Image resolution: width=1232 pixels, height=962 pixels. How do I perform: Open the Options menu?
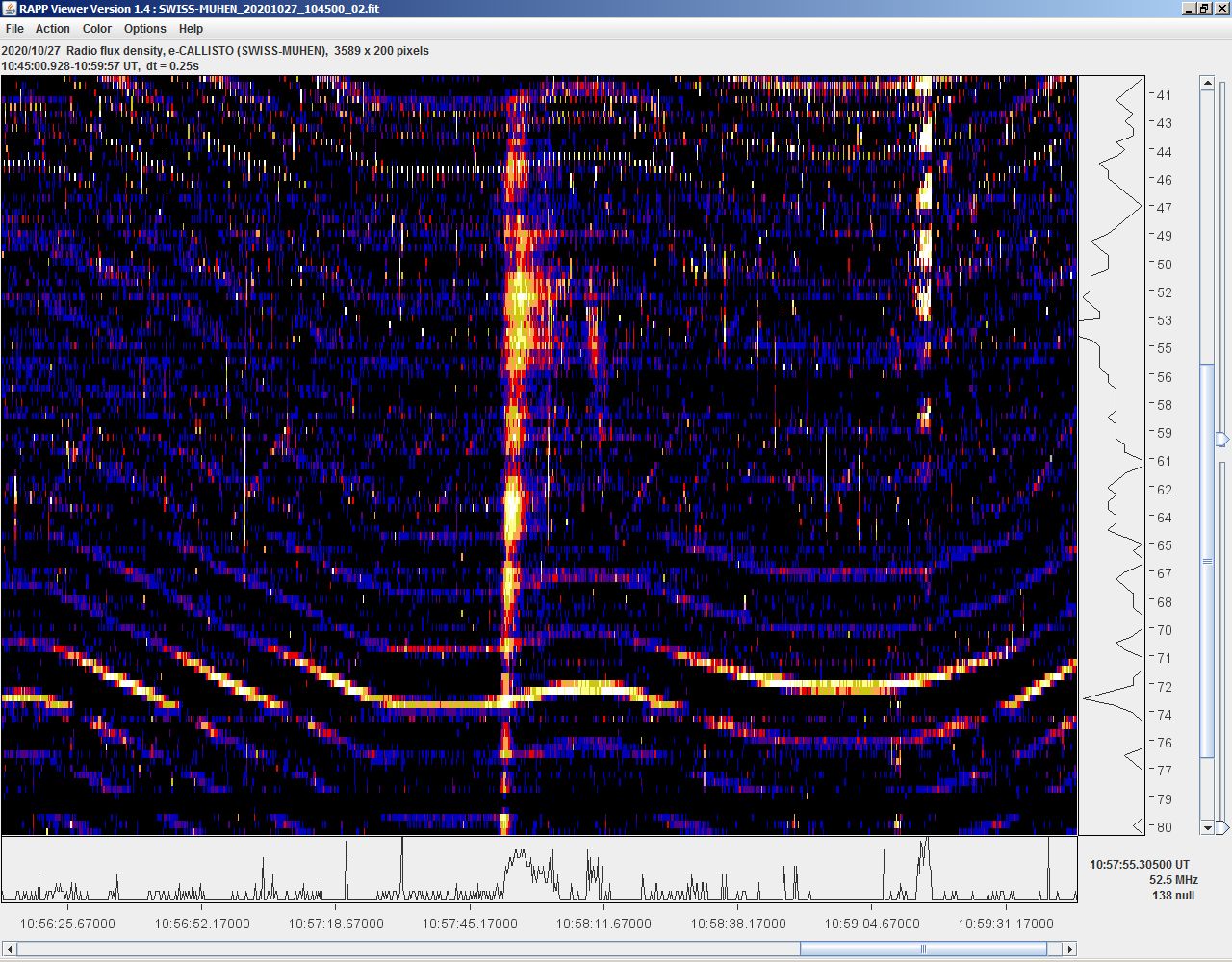(145, 29)
